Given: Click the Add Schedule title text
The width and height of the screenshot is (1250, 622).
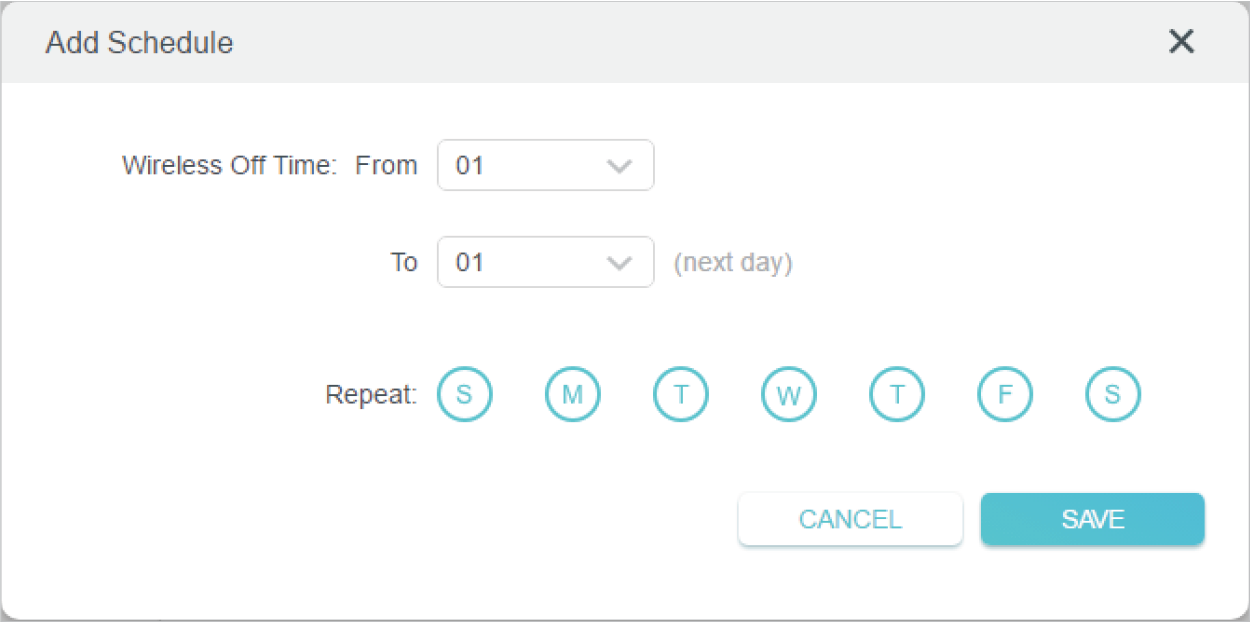Looking at the screenshot, I should [139, 43].
